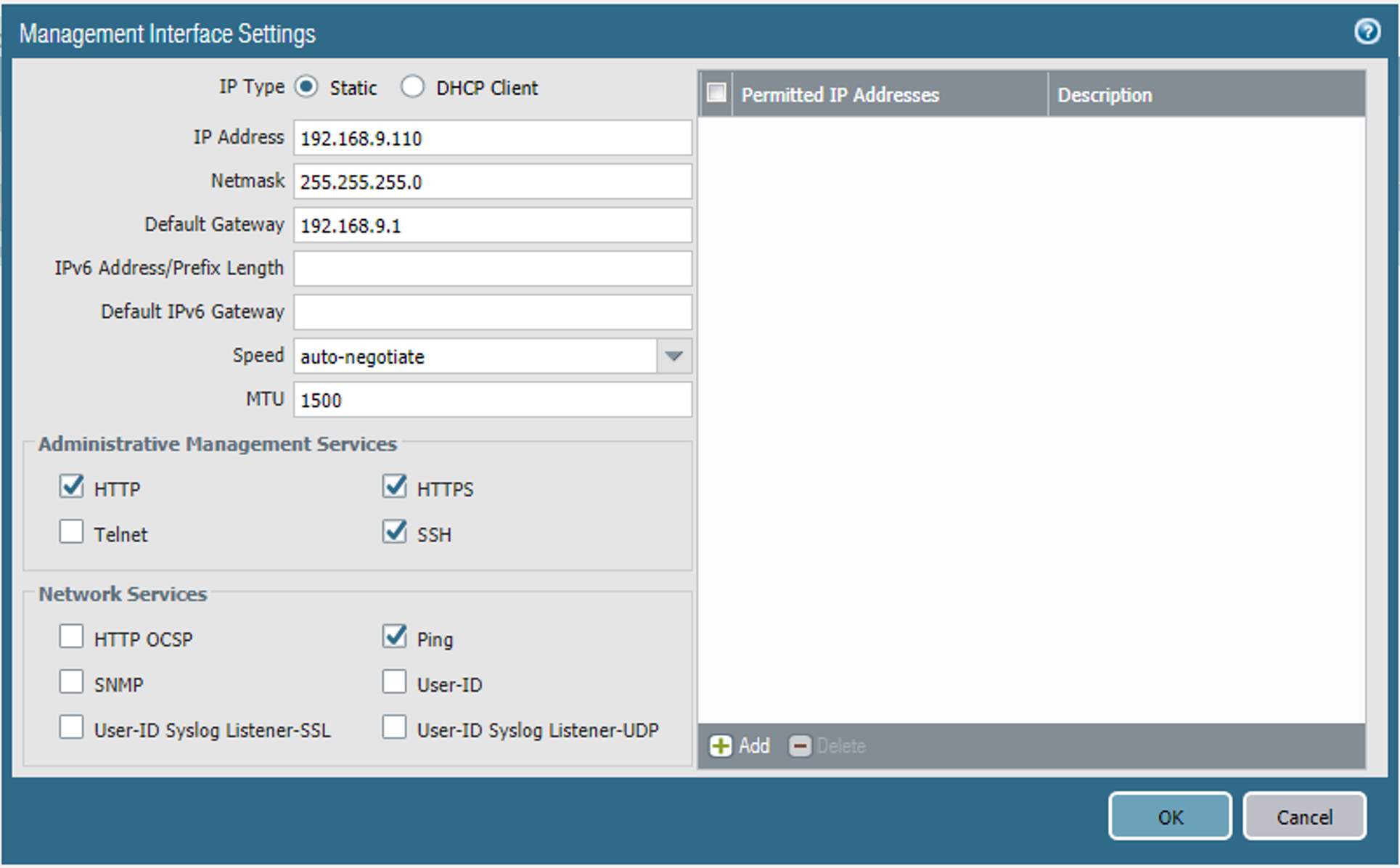Screen dimensions: 1400x868
Task: Select the Static IP Type option
Action: pos(306,86)
